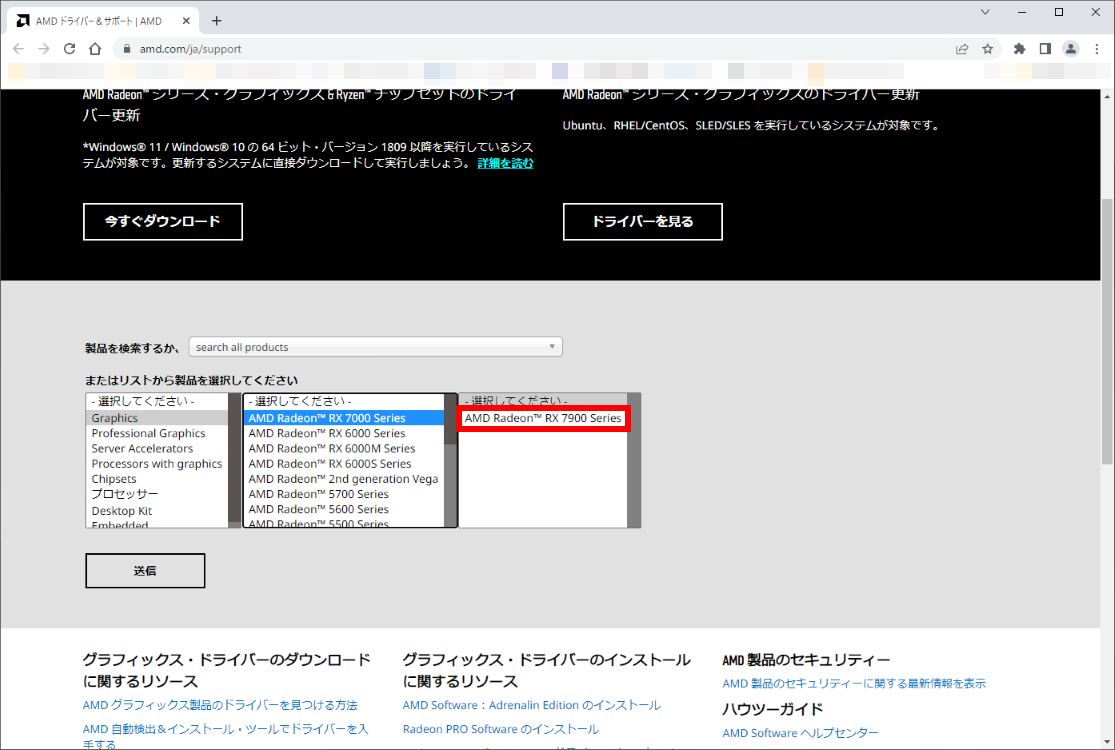The image size is (1115, 750).
Task: Open the tab search chevron
Action: (986, 12)
